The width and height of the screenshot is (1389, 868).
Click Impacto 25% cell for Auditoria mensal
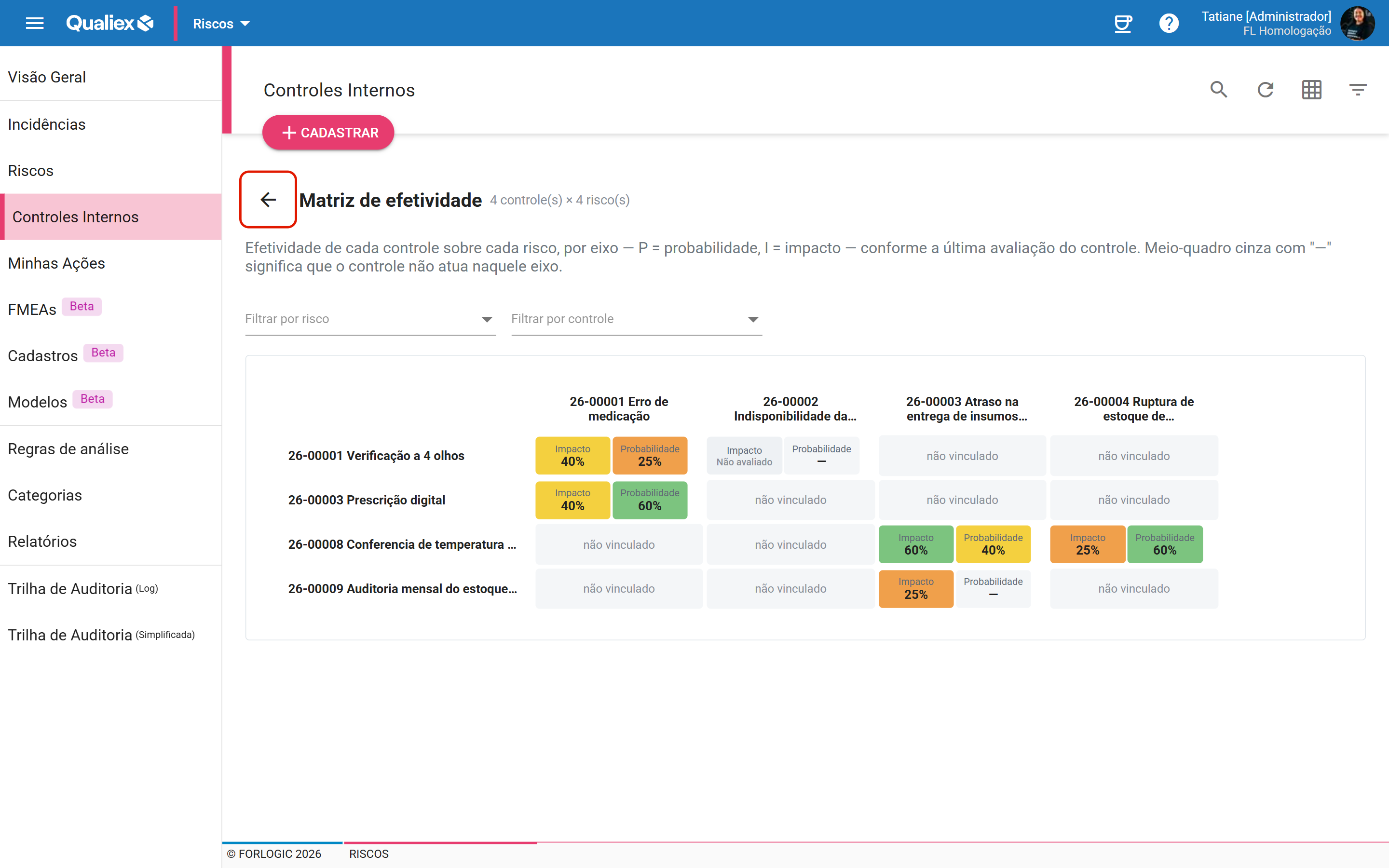(915, 588)
